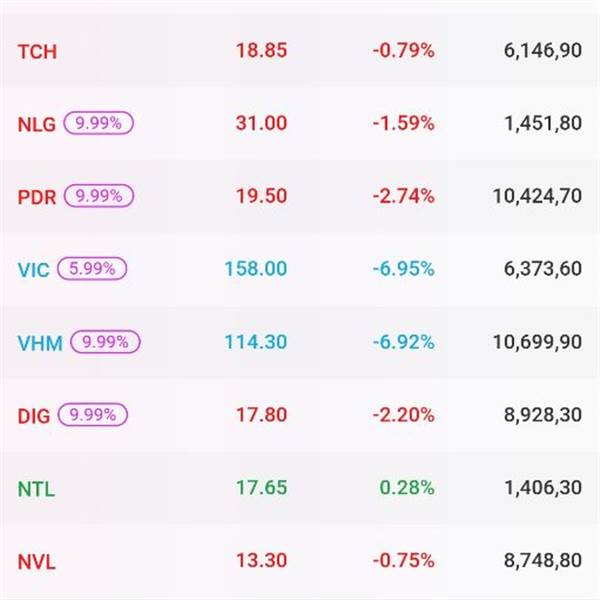Screen dimensions: 600x600
Task: Select the NLG ticker symbol
Action: [x=39, y=124]
